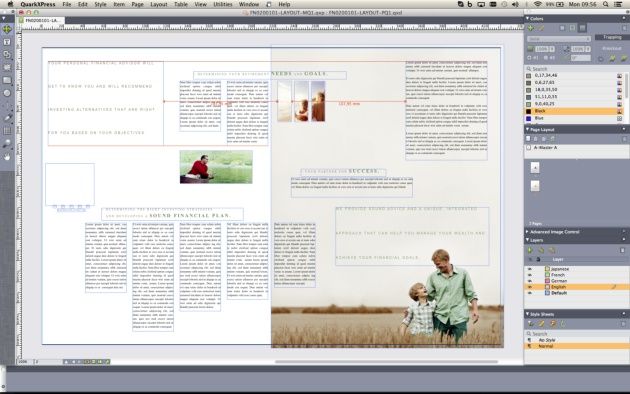This screenshot has width=630, height=394.
Task: Open Colors panel options menu
Action: pyautogui.click(x=624, y=18)
